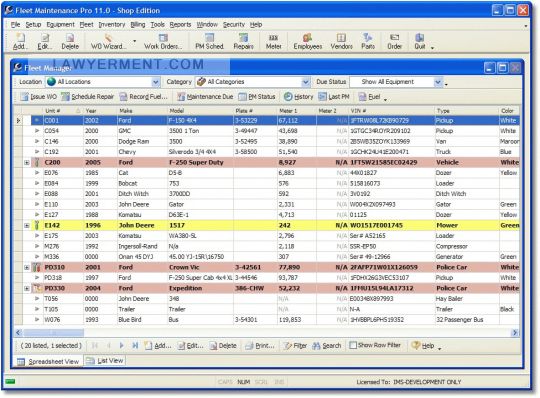Open the Employees tool

[x=308, y=42]
